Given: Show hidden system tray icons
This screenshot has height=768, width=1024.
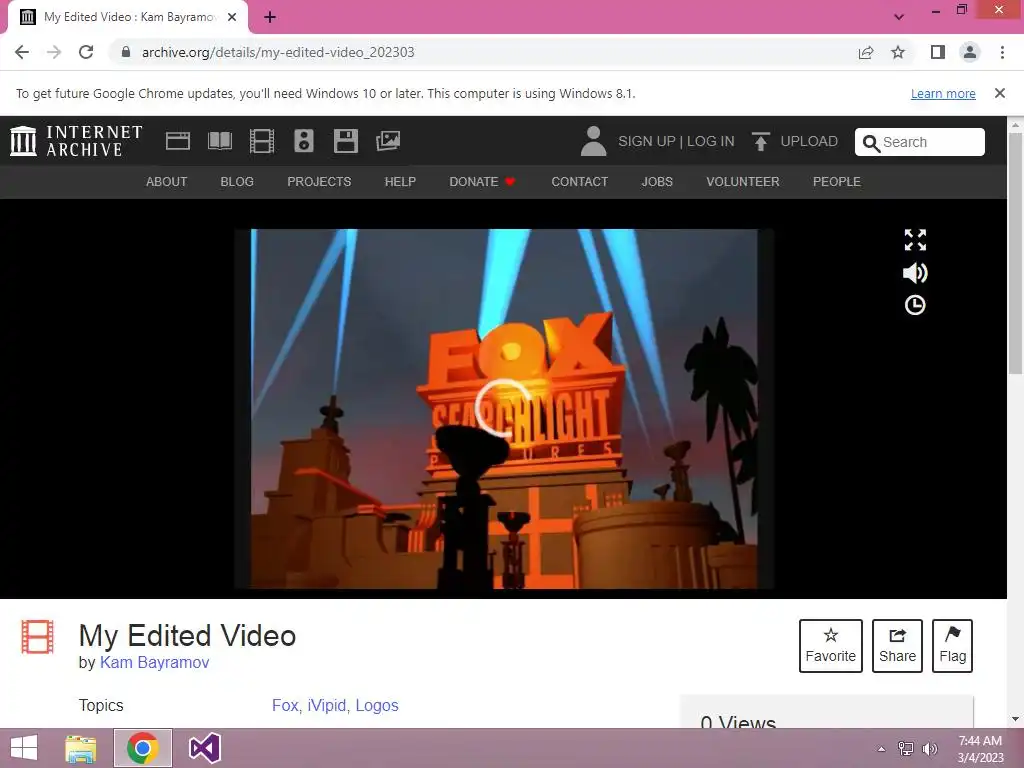Looking at the screenshot, I should pos(882,748).
